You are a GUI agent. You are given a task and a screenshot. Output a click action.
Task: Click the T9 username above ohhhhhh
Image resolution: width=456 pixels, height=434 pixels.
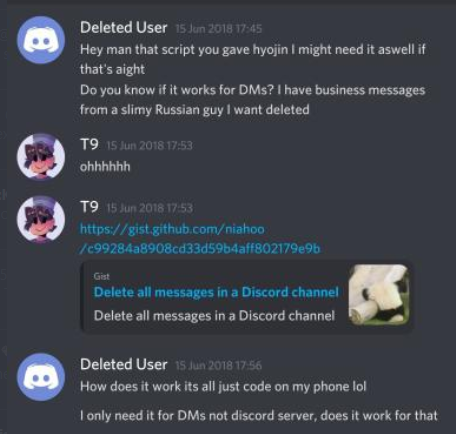pyautogui.click(x=89, y=144)
